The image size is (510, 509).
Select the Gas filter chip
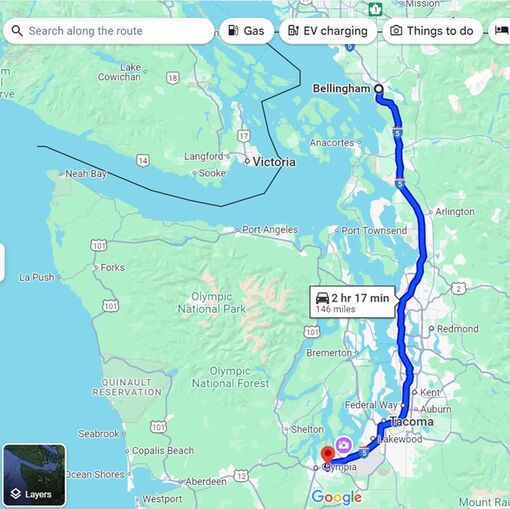tap(247, 31)
